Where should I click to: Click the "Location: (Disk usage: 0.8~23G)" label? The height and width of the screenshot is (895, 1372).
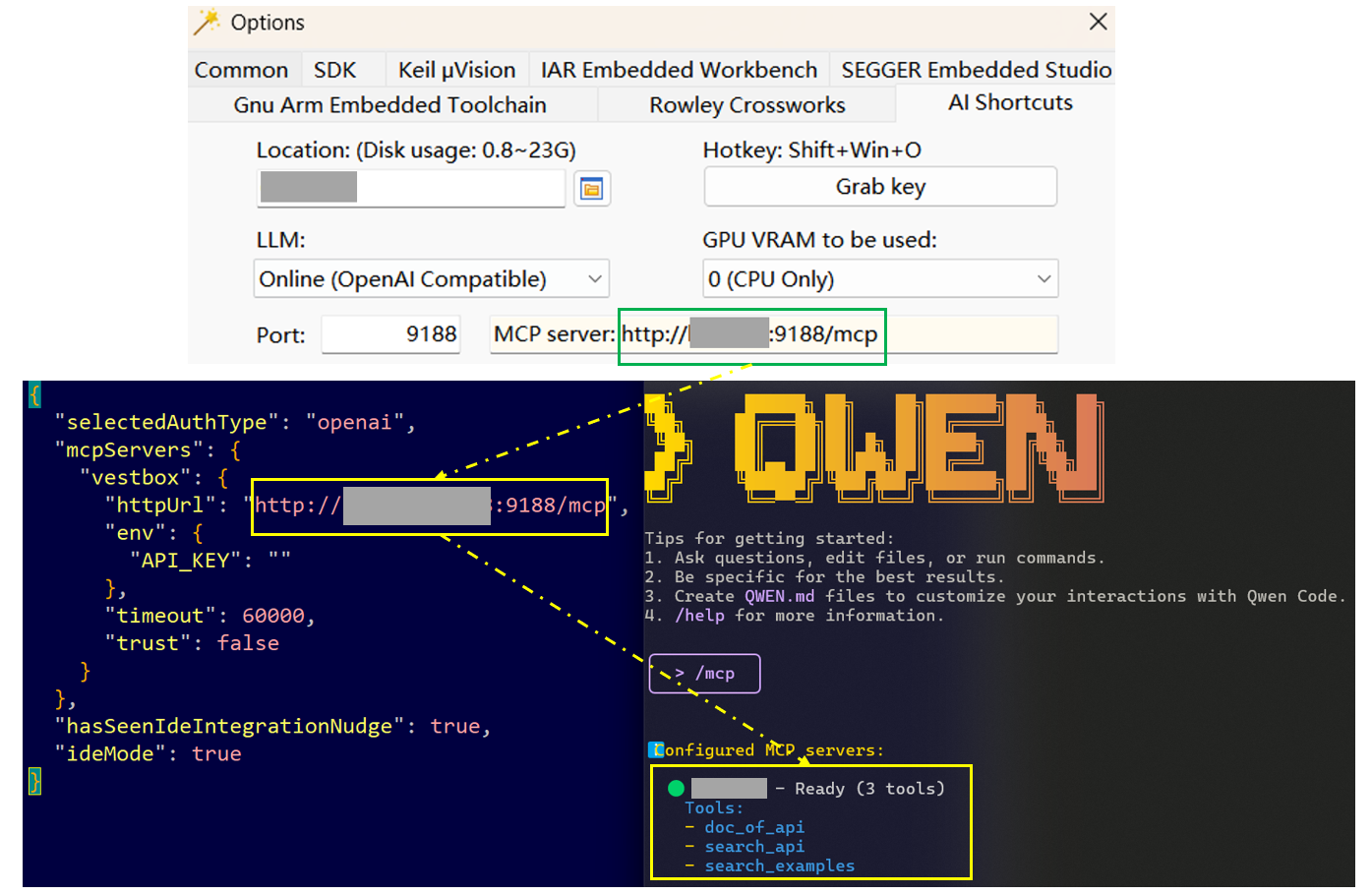[x=416, y=150]
